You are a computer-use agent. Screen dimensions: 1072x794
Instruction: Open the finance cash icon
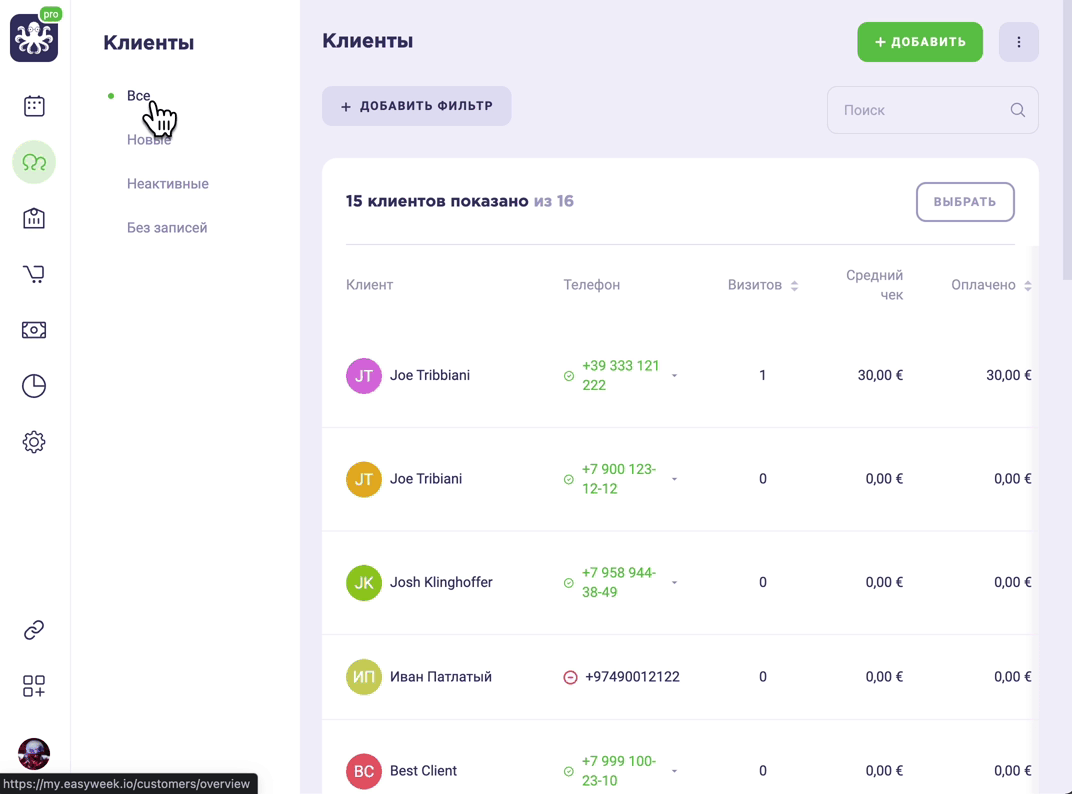click(x=34, y=330)
